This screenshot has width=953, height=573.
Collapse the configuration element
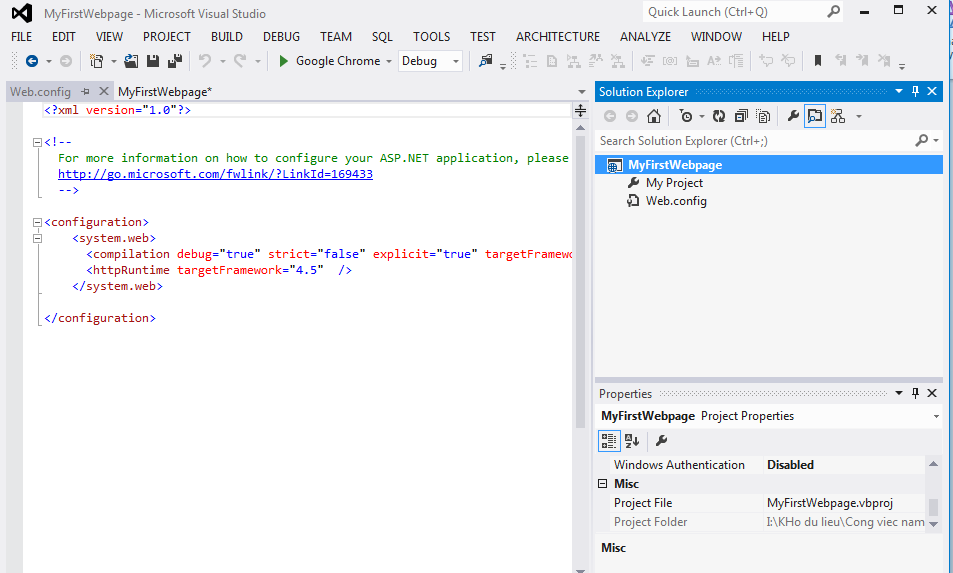pyautogui.click(x=37, y=222)
